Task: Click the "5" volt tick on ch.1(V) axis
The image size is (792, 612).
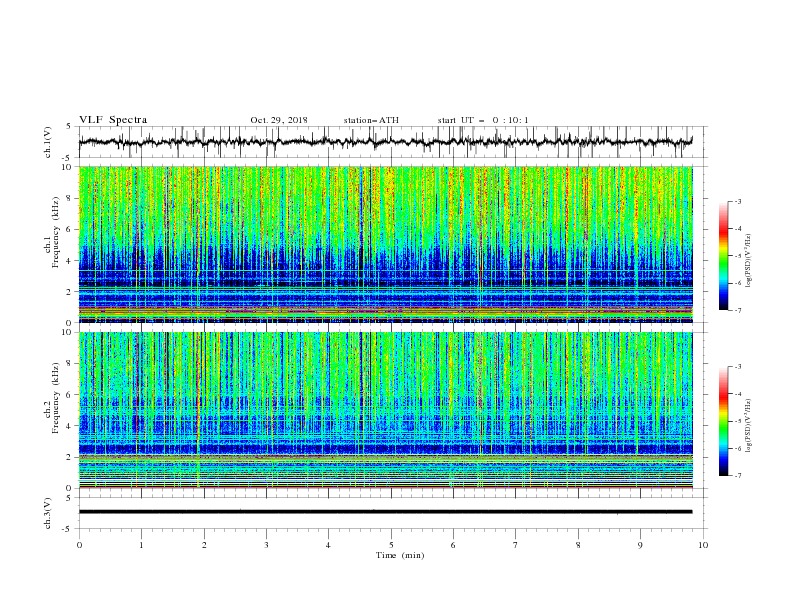Action: click(x=70, y=127)
